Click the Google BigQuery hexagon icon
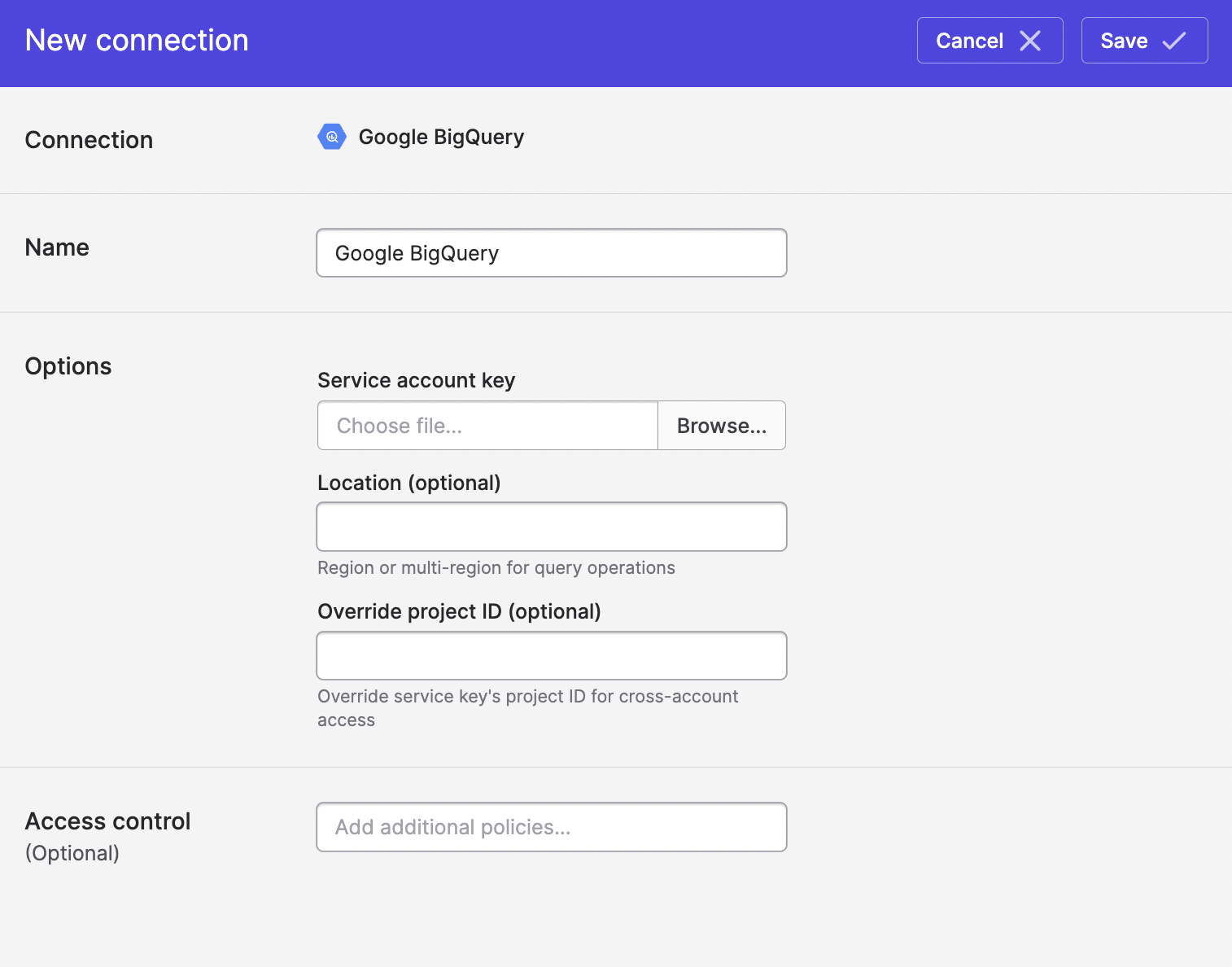The image size is (1232, 967). [332, 137]
